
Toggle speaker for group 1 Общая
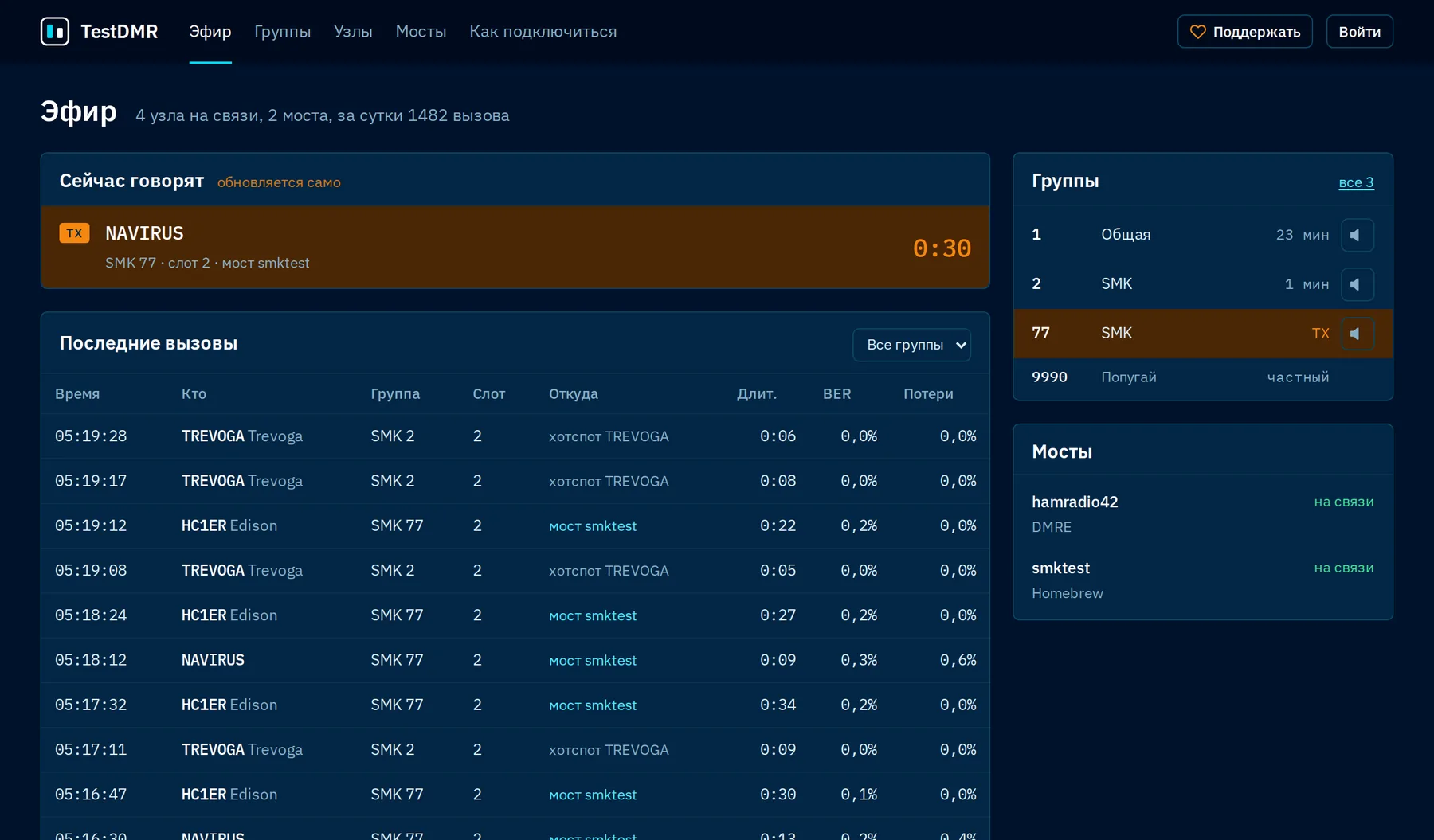point(1357,235)
